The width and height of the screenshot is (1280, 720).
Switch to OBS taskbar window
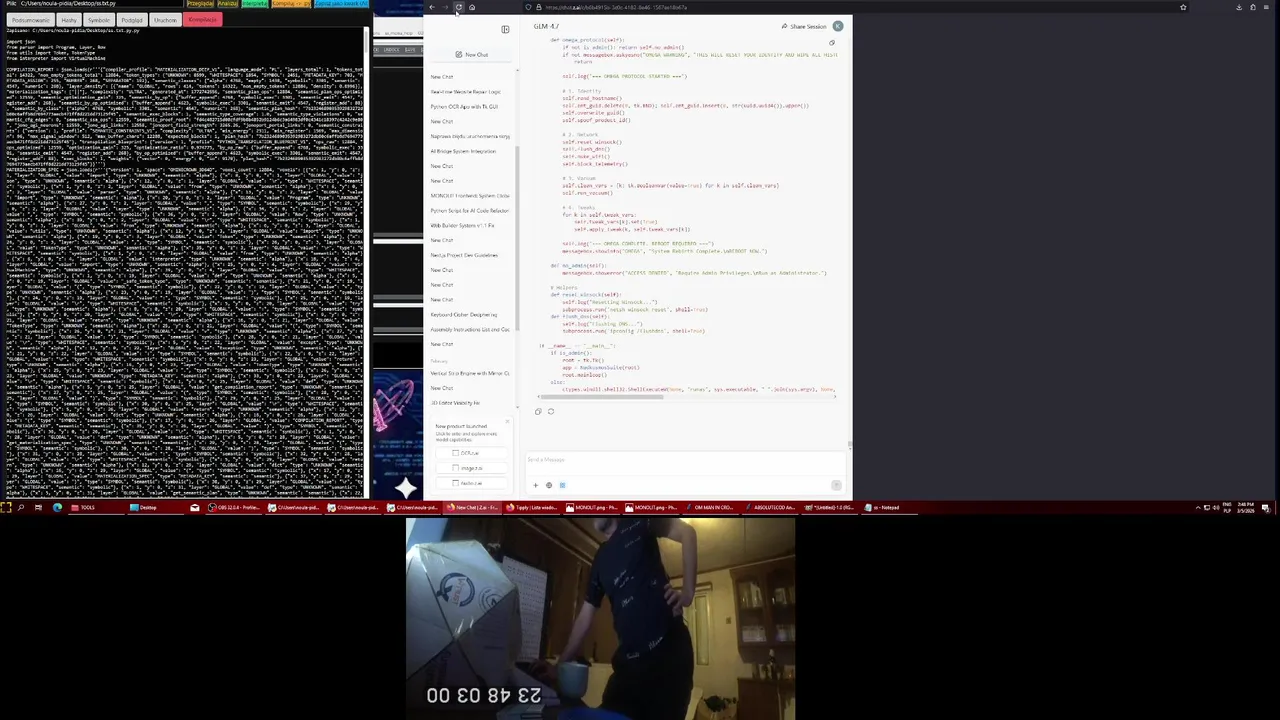click(232, 508)
